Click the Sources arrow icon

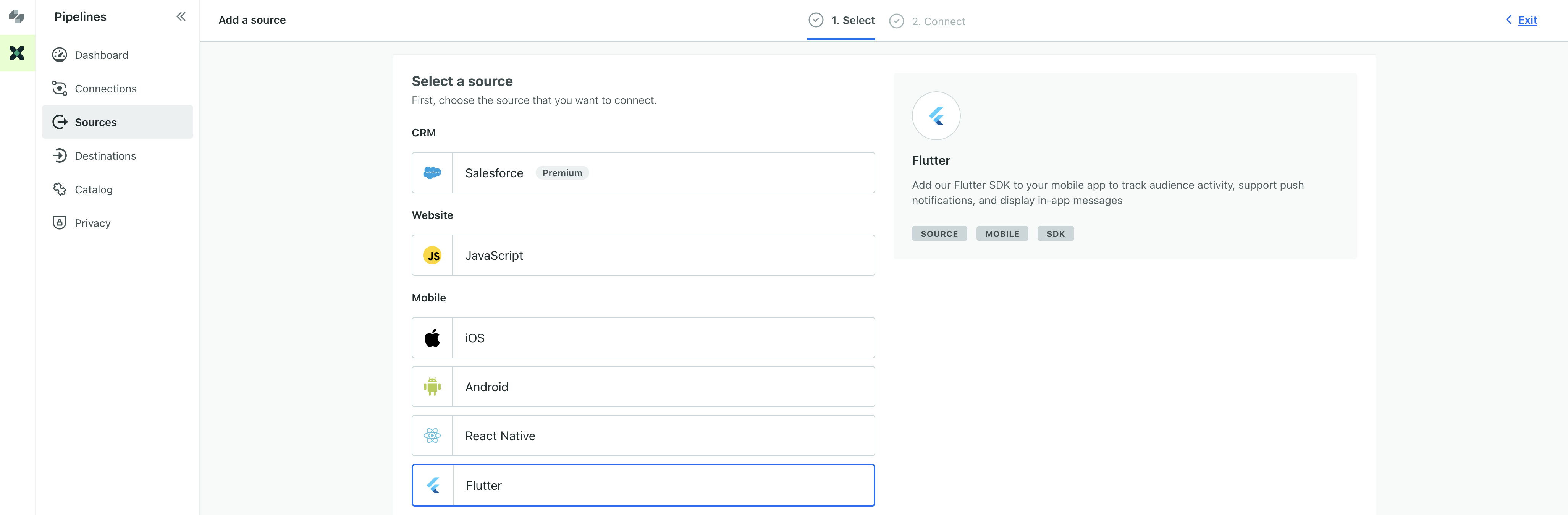(x=60, y=122)
